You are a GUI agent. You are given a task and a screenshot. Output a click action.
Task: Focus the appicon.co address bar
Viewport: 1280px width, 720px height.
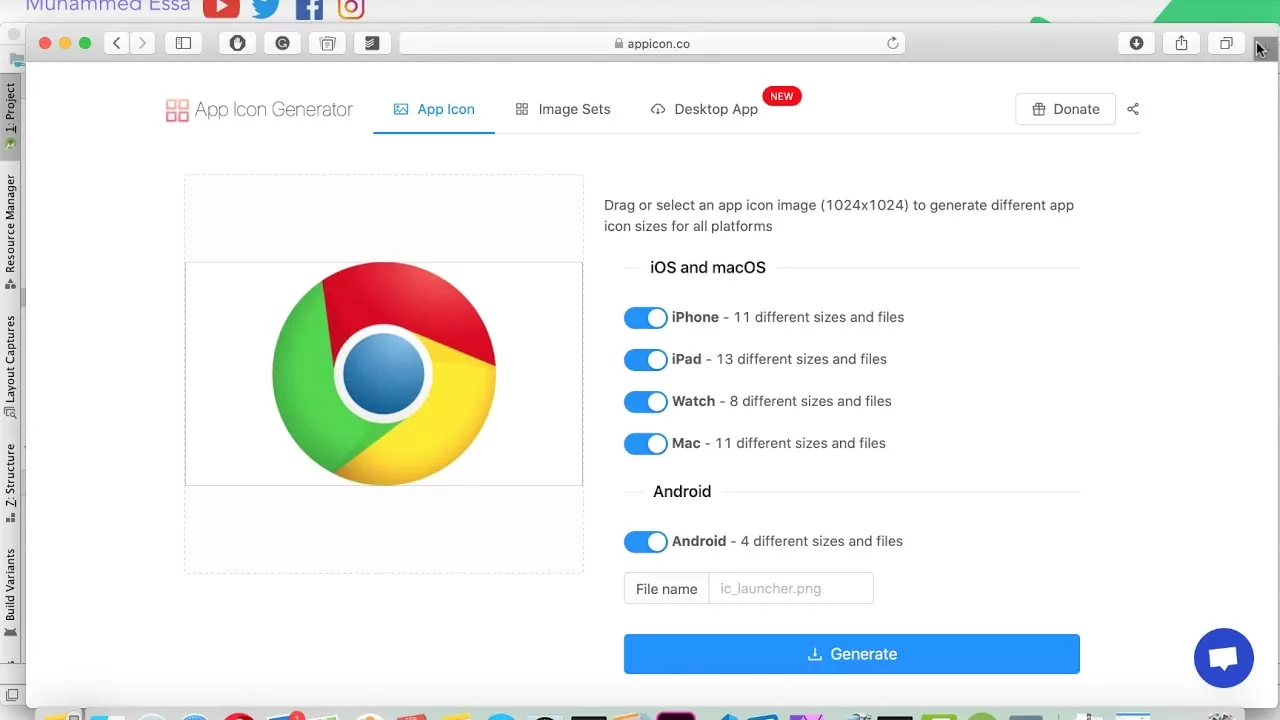click(652, 43)
